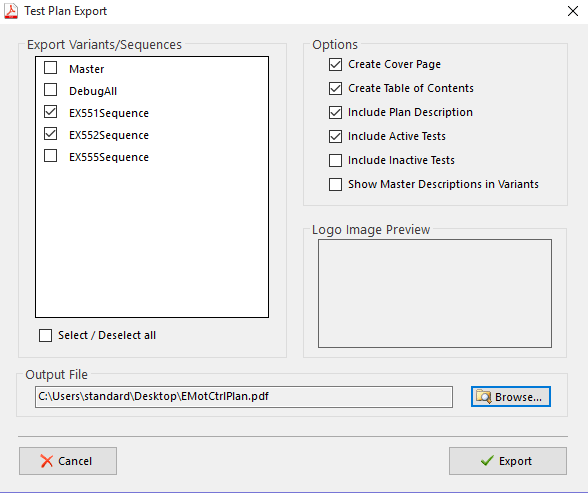Enable Include Inactive Tests

(x=336, y=160)
